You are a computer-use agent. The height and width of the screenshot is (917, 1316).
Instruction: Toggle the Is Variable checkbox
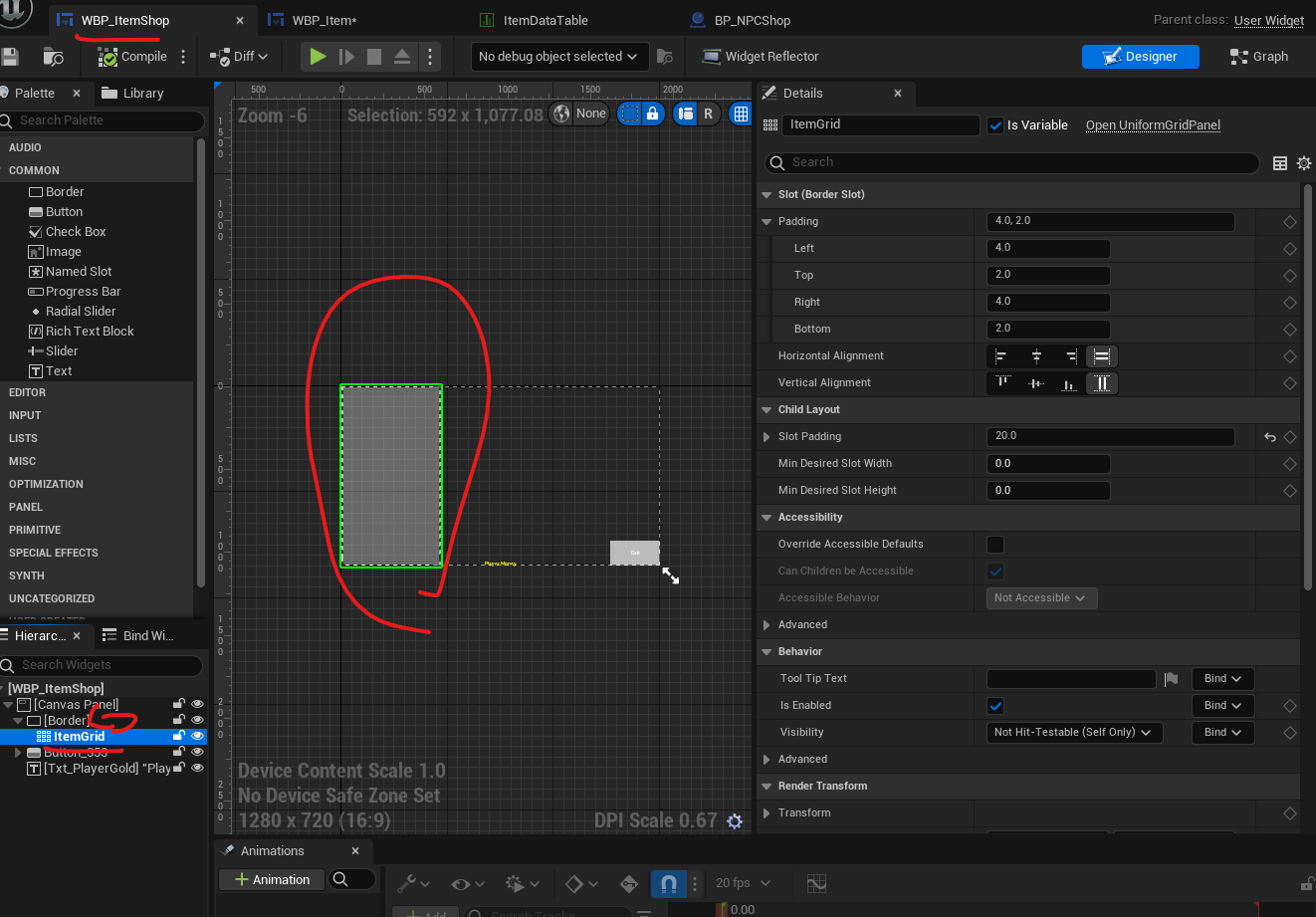click(995, 125)
